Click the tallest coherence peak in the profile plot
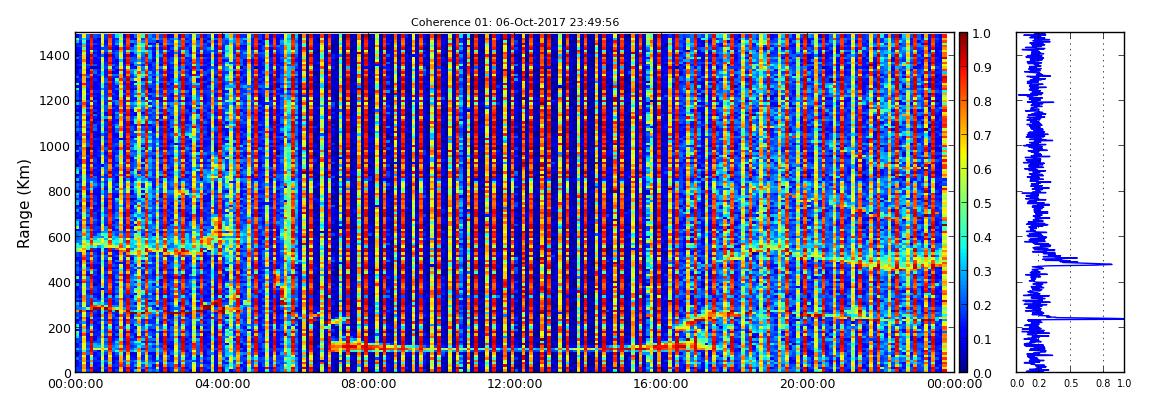This screenshot has width=1150, height=407. (x=1121, y=318)
